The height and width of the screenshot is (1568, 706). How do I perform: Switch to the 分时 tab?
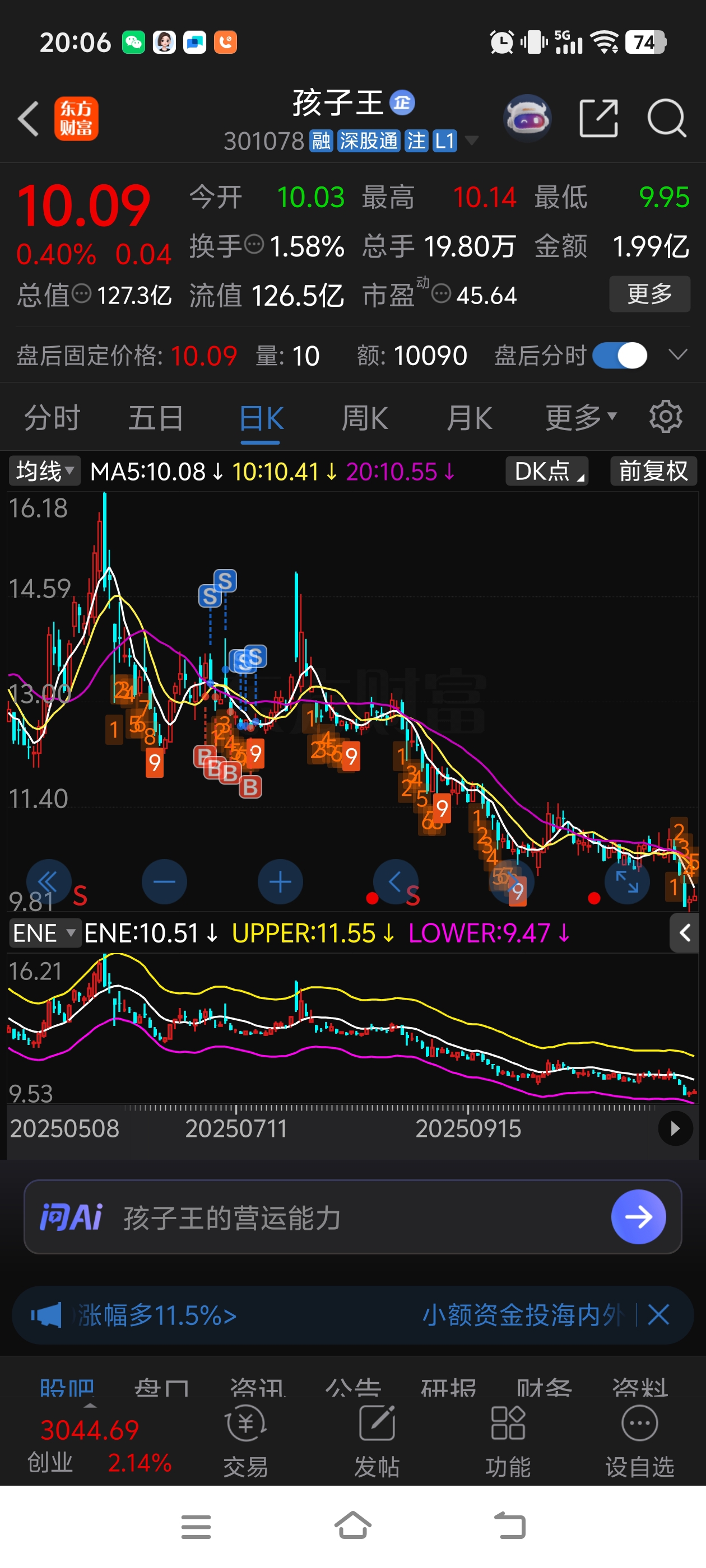point(52,418)
